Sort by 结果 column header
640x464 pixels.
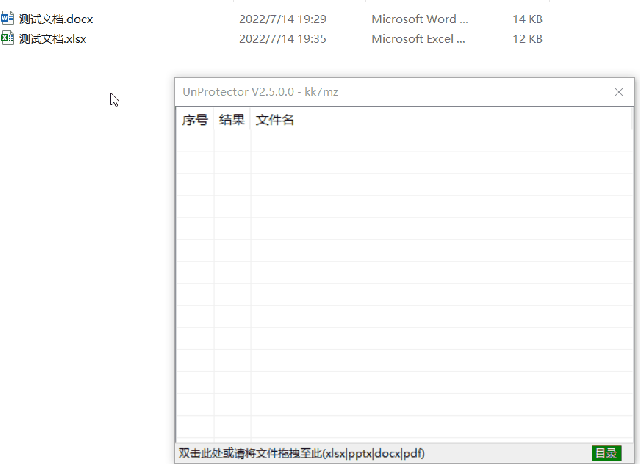tap(231, 120)
